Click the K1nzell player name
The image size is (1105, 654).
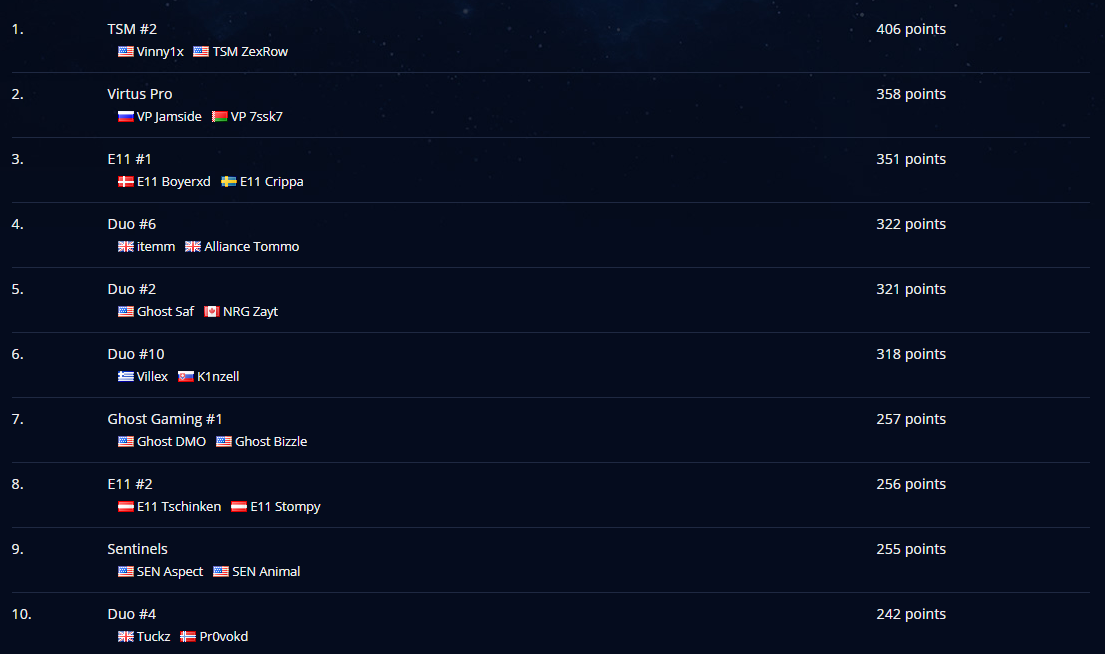point(218,376)
